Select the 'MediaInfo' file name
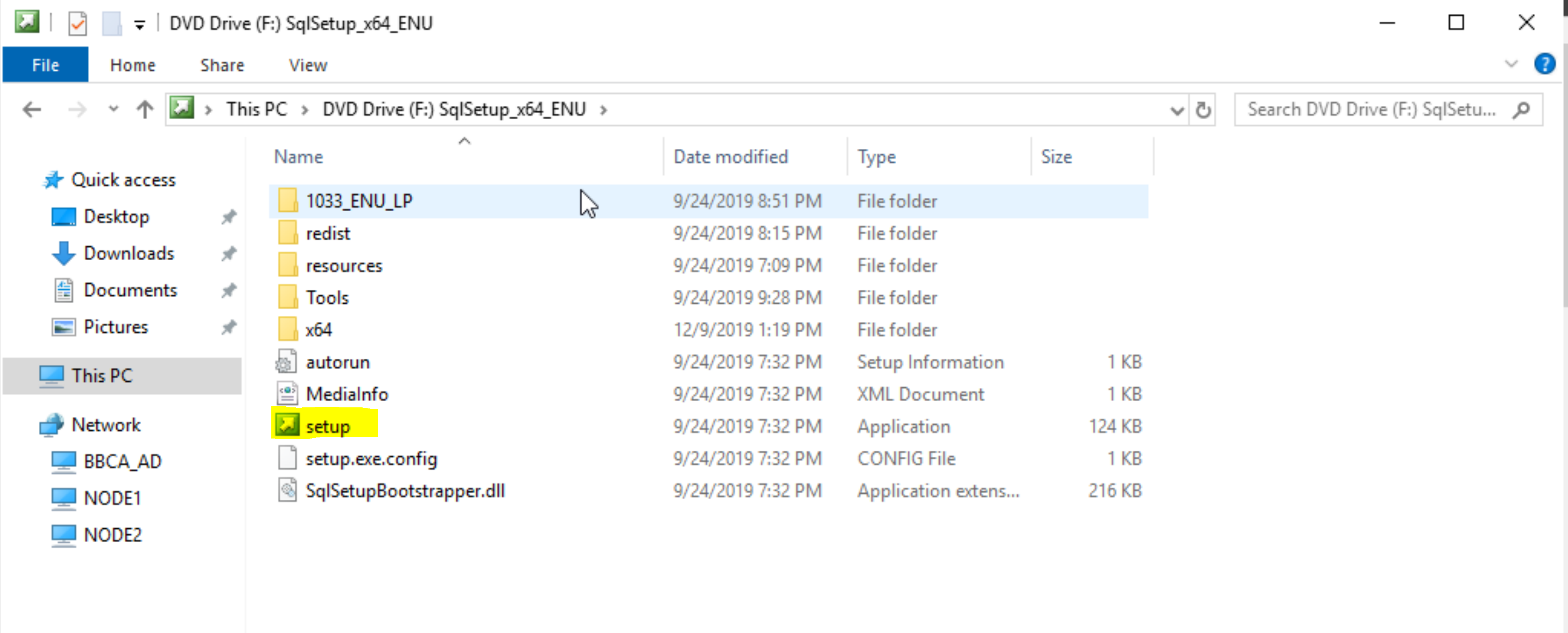Screen dimensions: 1568x633 [x=347, y=395]
